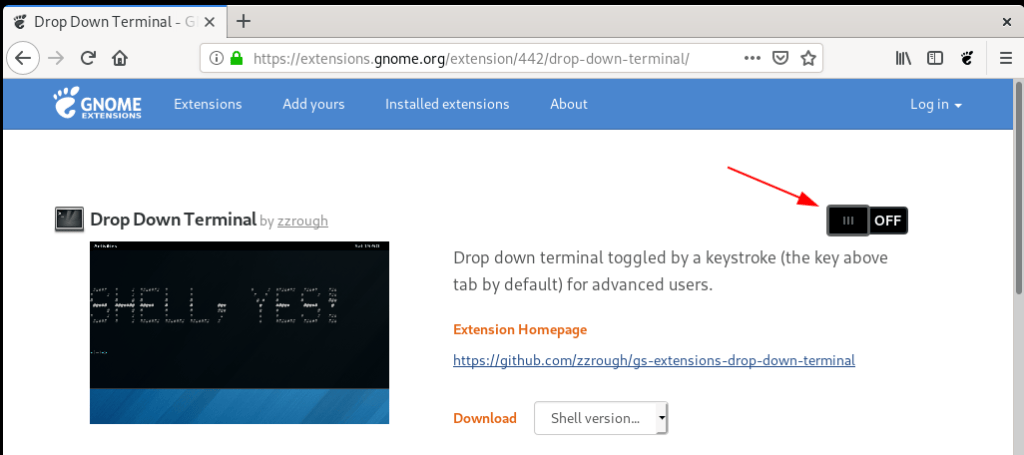This screenshot has width=1024, height=455.
Task: Click the GNOME Shell integration foot icon
Action: tap(967, 58)
